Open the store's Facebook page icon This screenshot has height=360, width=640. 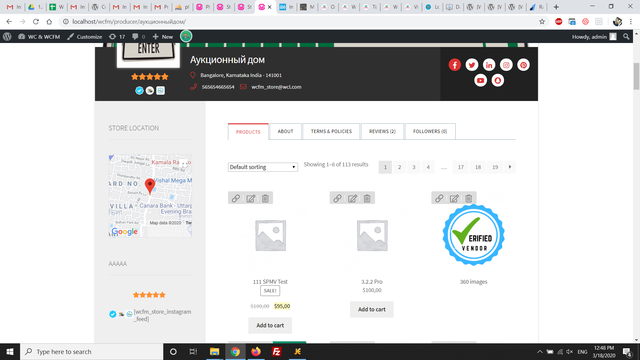tap(455, 64)
